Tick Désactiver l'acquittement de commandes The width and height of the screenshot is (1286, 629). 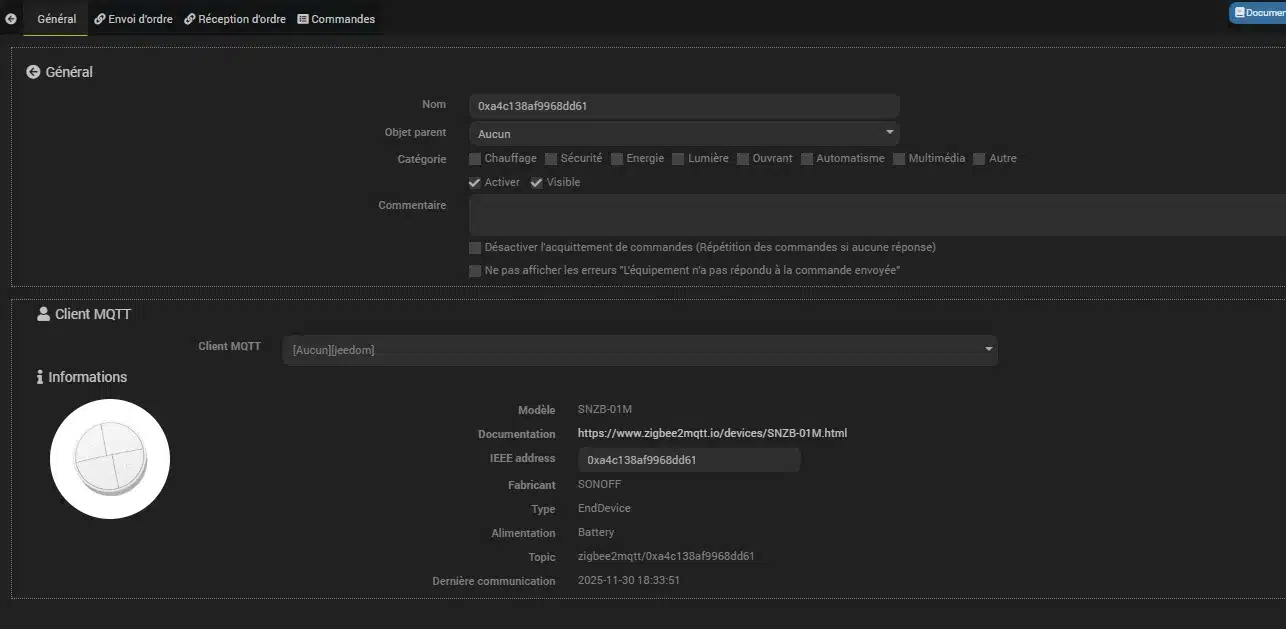click(x=475, y=247)
